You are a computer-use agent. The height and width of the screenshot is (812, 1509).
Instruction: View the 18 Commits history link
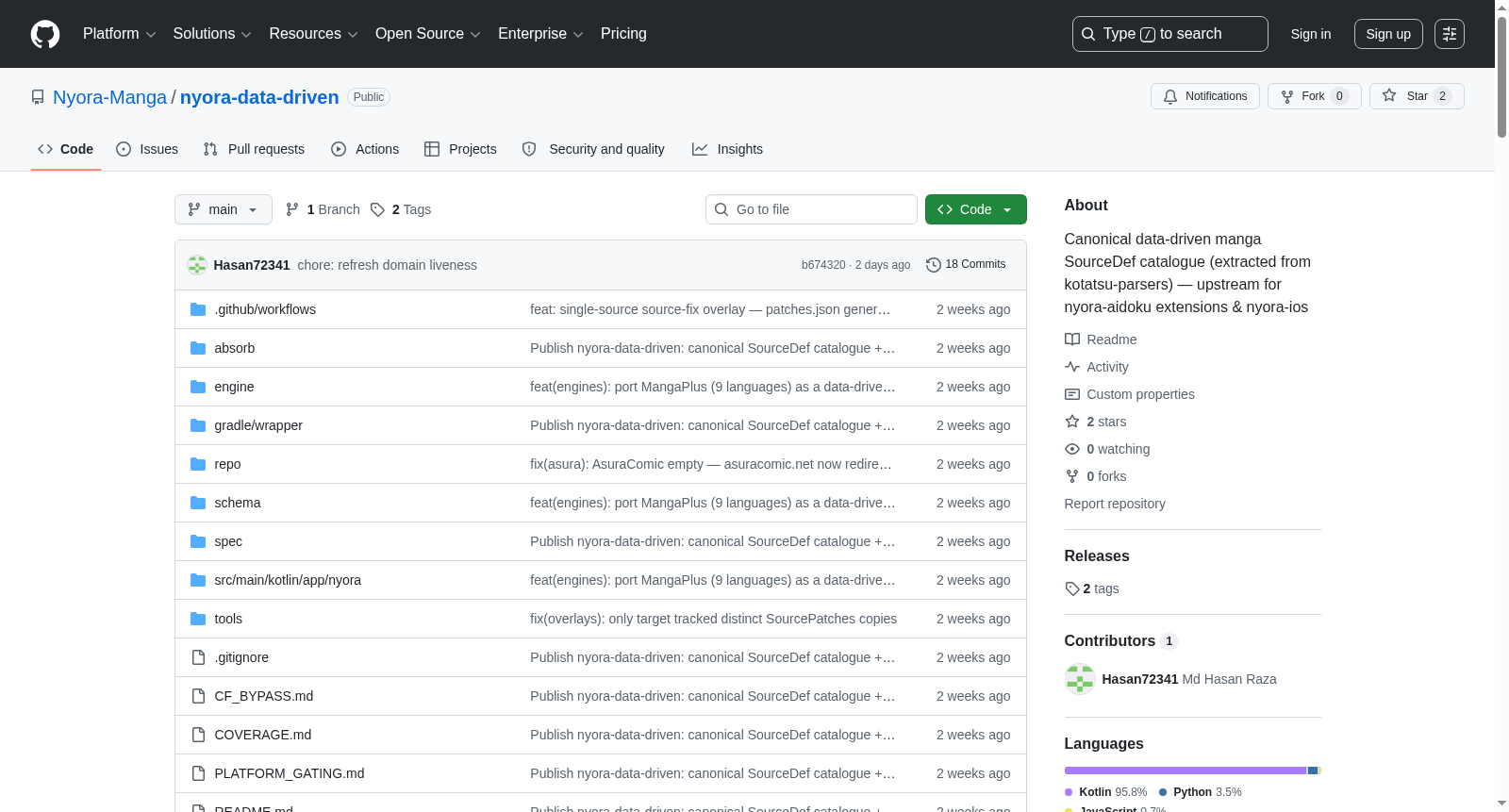point(966,265)
